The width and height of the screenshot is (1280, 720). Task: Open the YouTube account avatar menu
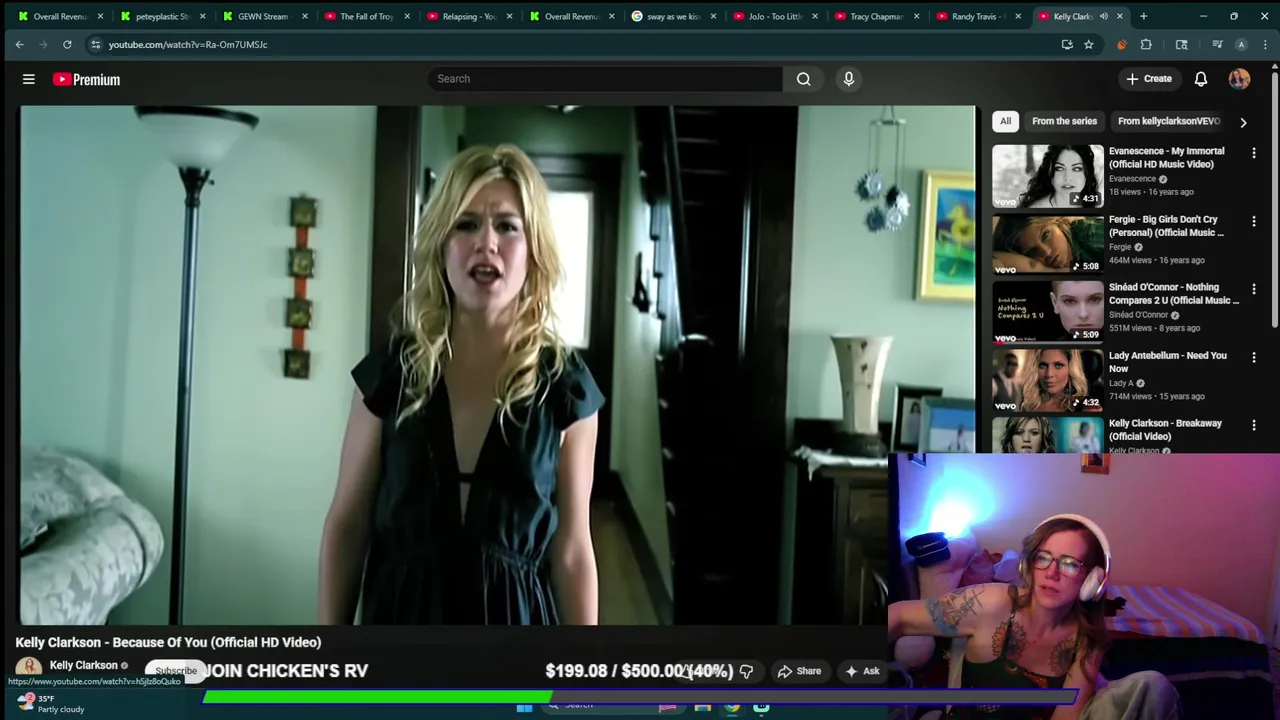(x=1239, y=79)
